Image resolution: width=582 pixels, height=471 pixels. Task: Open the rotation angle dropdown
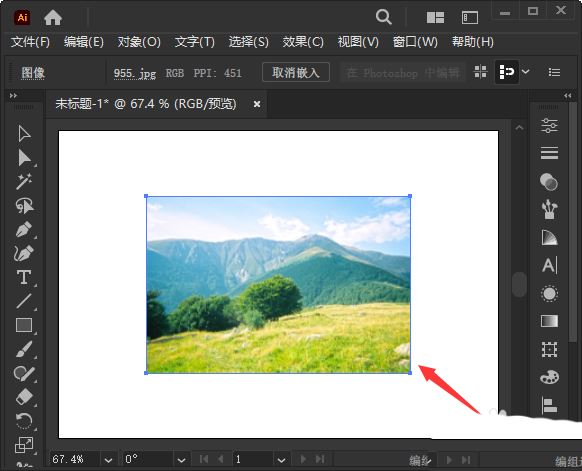coord(181,460)
